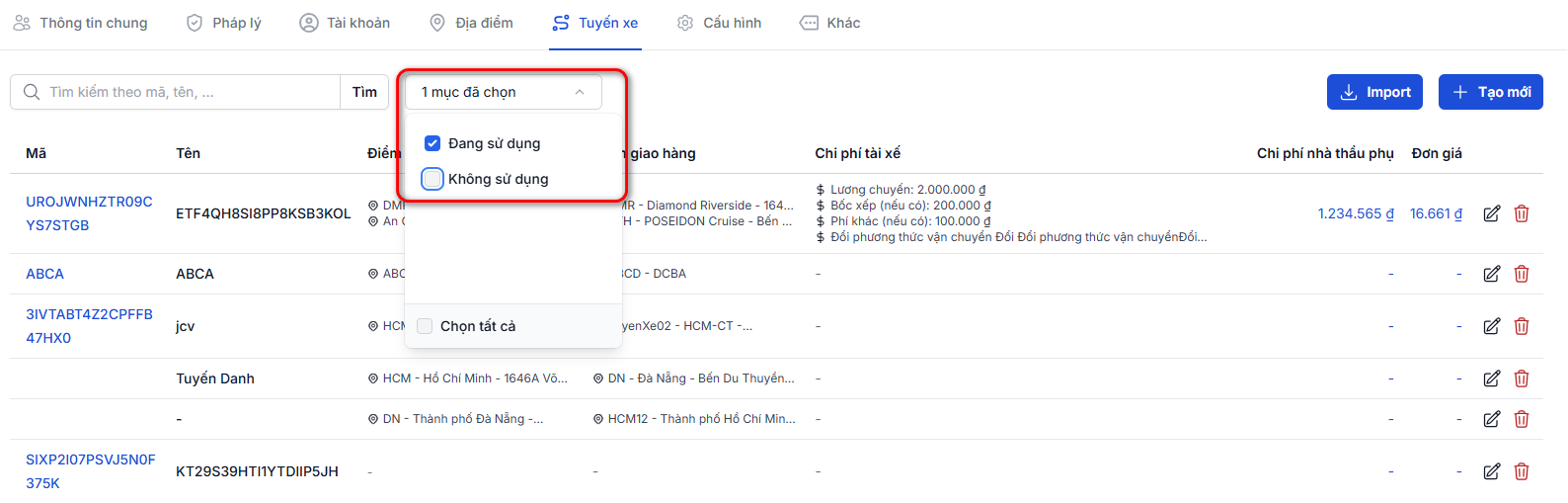Tick the Chọn tất cả checkbox
1568x503 pixels.
[425, 326]
